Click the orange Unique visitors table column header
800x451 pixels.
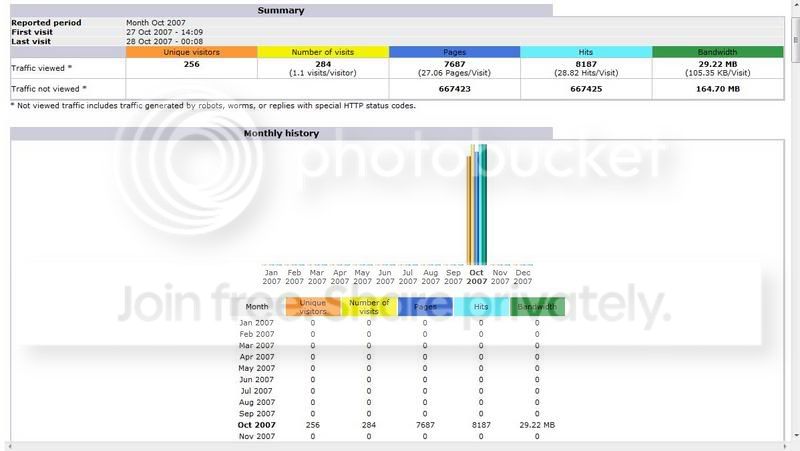(x=313, y=307)
